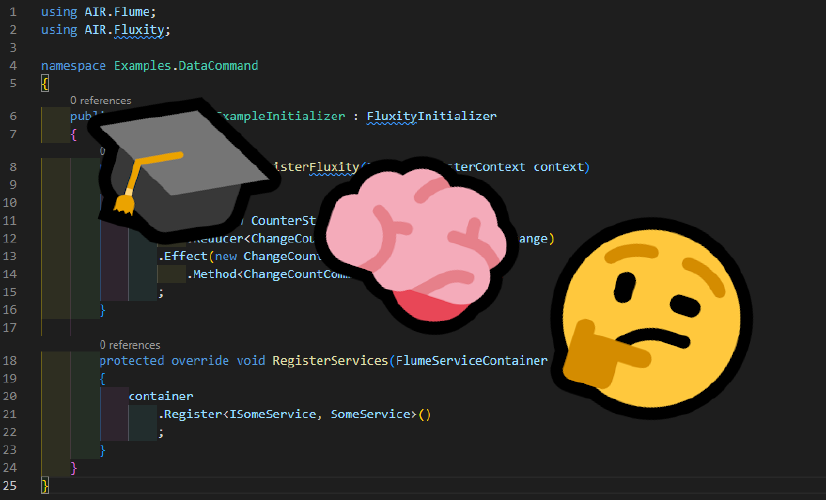Open '0 references' CodeLens above RegisterServices method
Viewport: 826px width, 500px height.
coord(130,344)
